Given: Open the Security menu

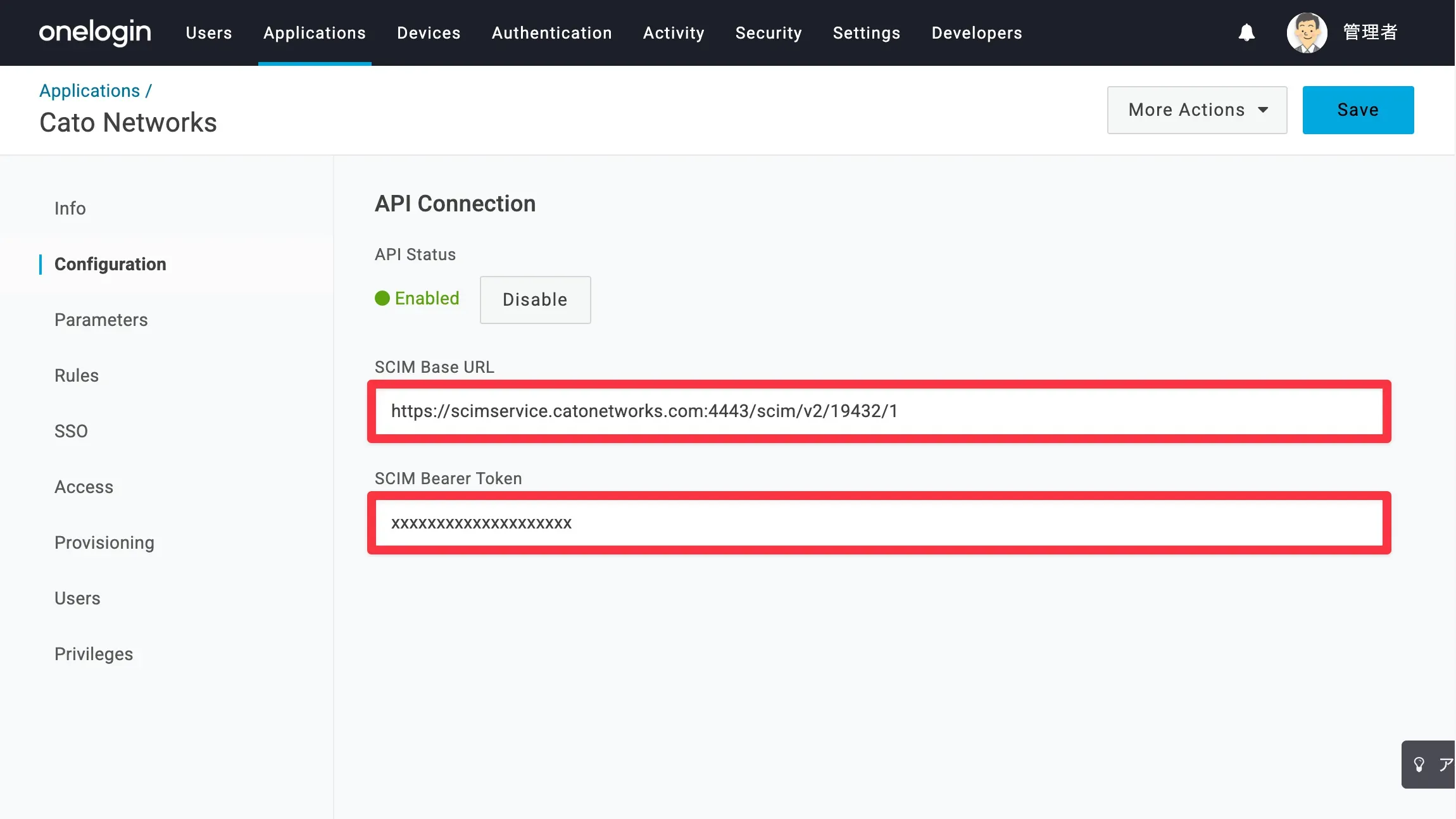Looking at the screenshot, I should click(769, 33).
